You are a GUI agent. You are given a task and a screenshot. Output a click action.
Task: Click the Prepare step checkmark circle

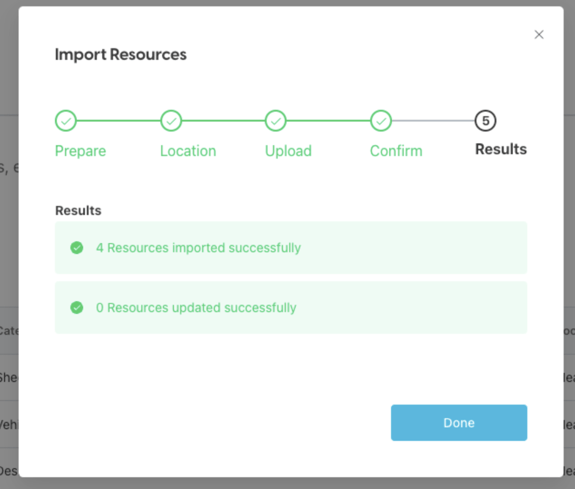pyautogui.click(x=66, y=121)
